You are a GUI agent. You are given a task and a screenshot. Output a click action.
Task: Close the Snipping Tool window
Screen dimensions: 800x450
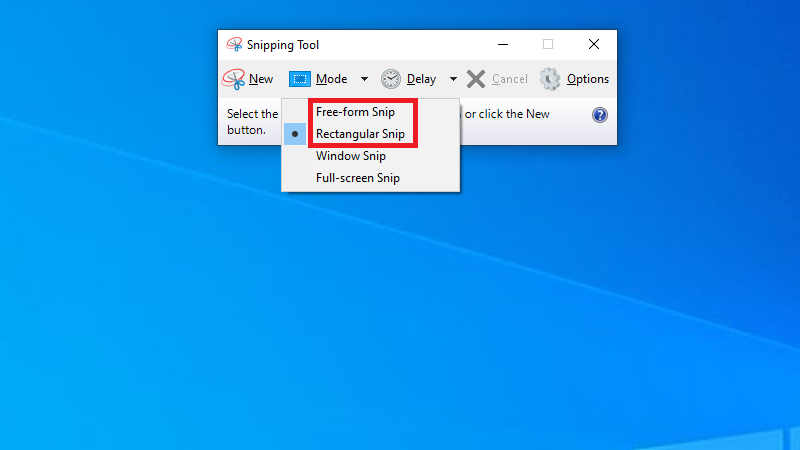click(x=594, y=45)
